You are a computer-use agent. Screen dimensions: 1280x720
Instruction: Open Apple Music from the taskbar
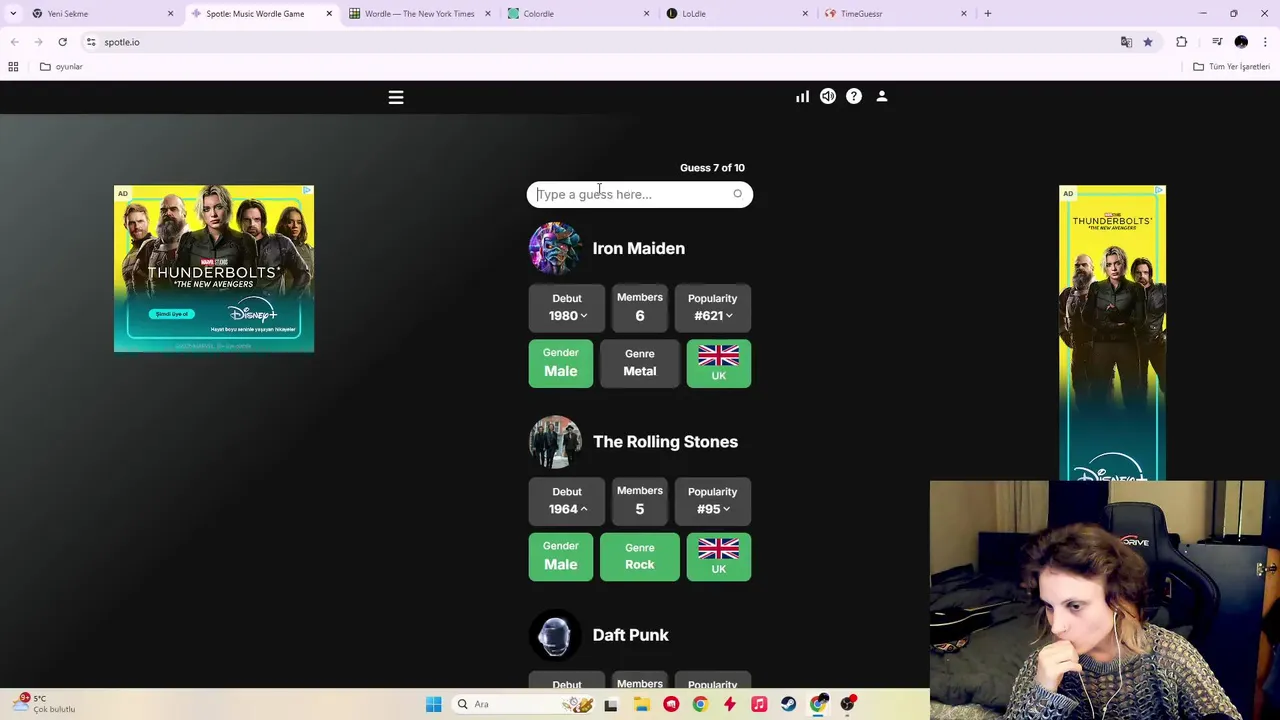[759, 704]
